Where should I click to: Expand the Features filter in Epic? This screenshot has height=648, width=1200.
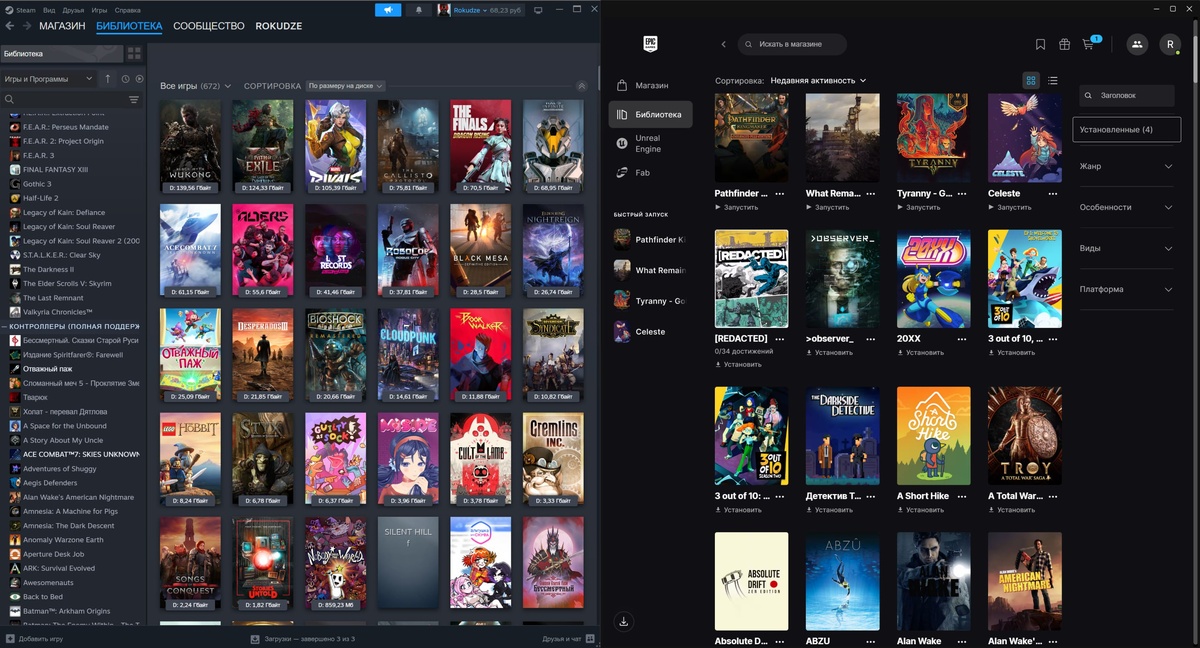[1126, 207]
